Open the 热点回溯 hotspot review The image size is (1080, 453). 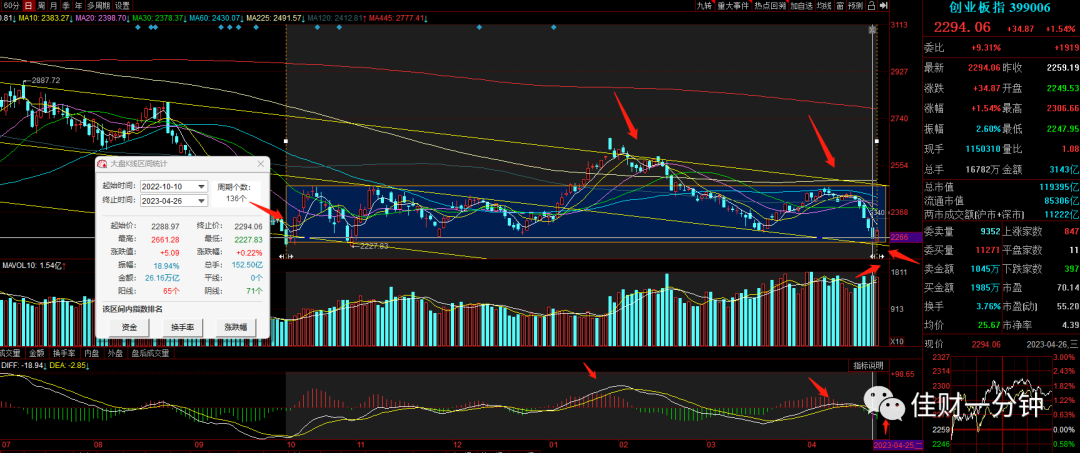[770, 6]
